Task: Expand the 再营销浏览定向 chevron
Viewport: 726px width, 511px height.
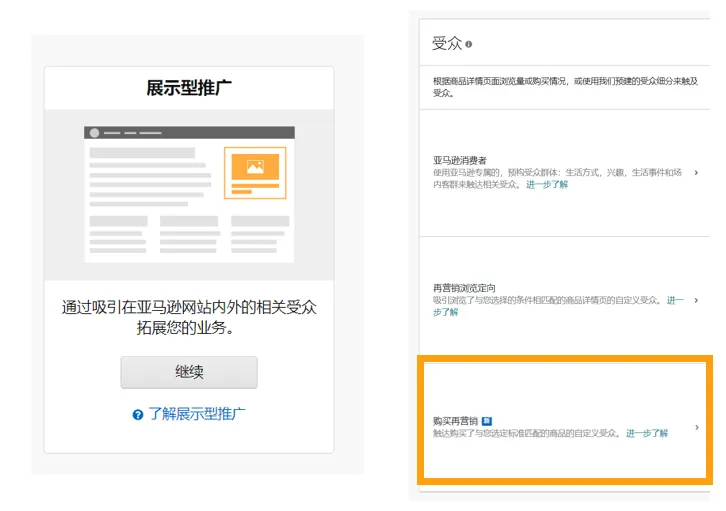Action: (x=696, y=300)
